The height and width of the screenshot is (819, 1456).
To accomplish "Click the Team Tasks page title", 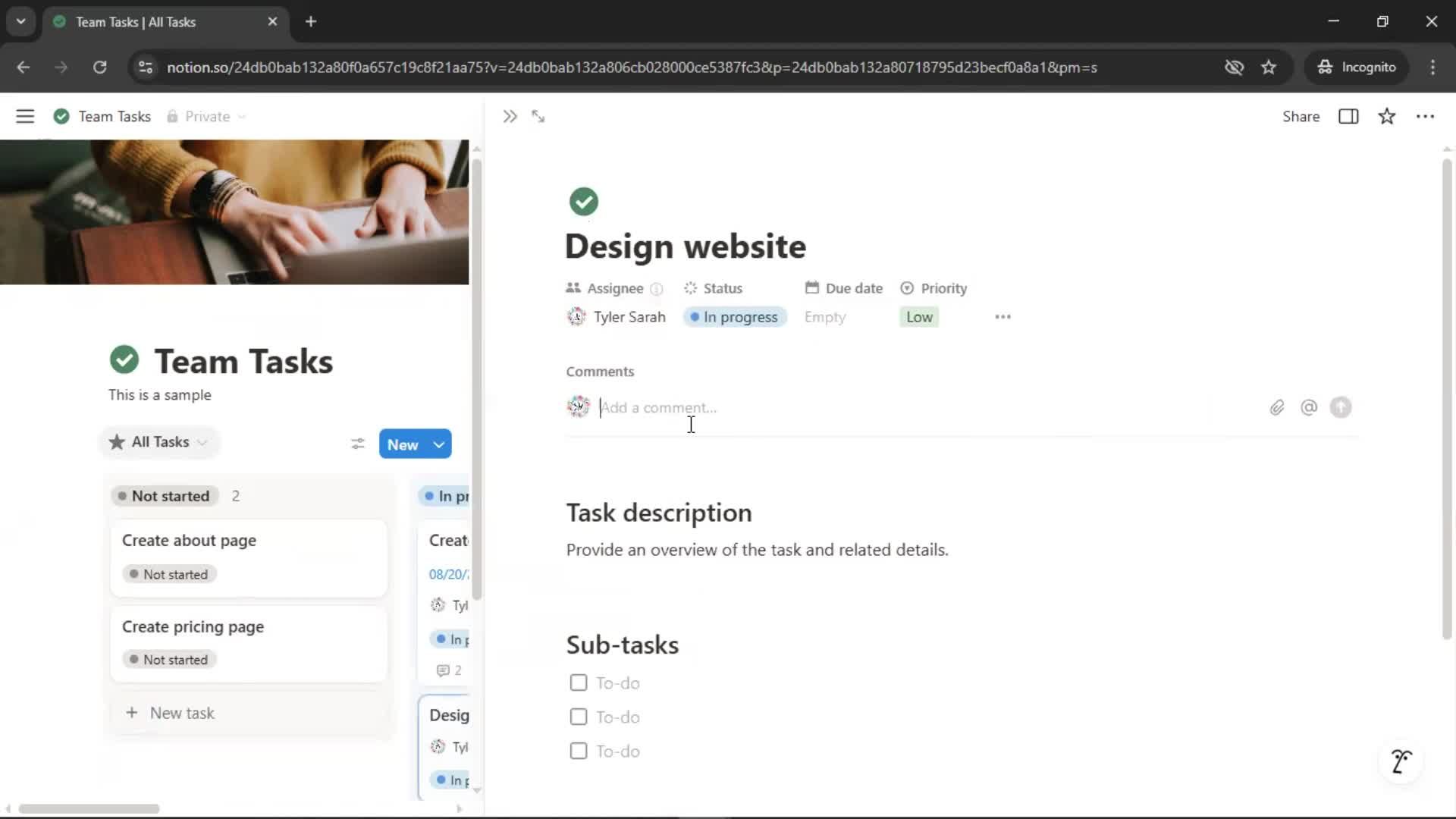I will [x=243, y=361].
